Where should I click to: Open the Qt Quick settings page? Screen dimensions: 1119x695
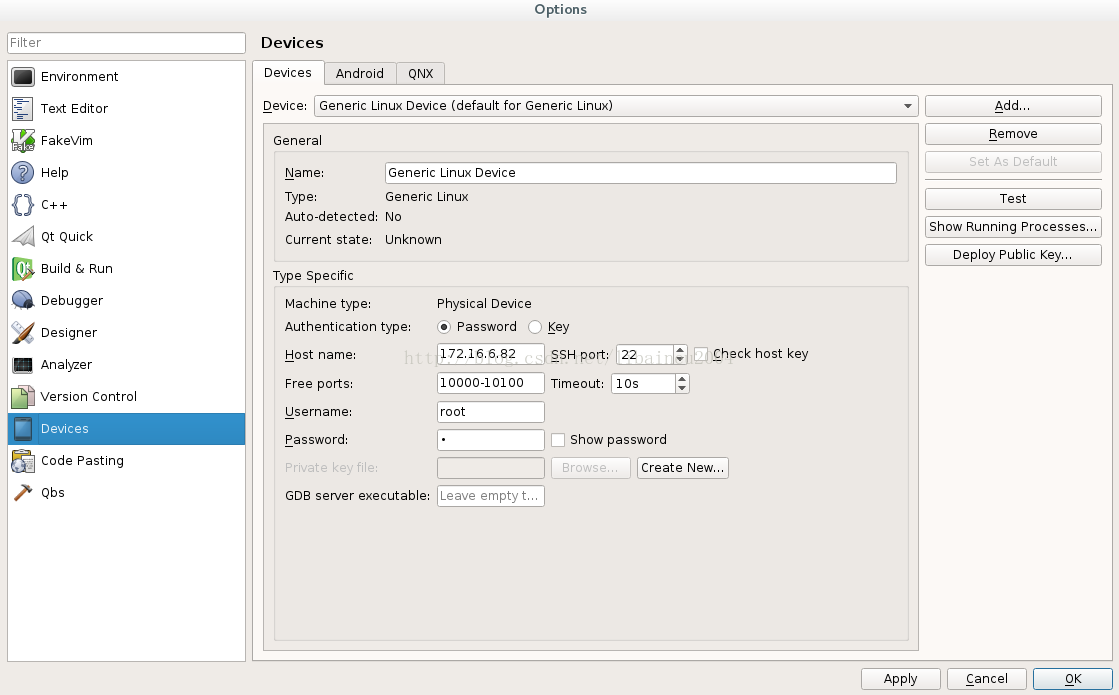click(x=68, y=236)
